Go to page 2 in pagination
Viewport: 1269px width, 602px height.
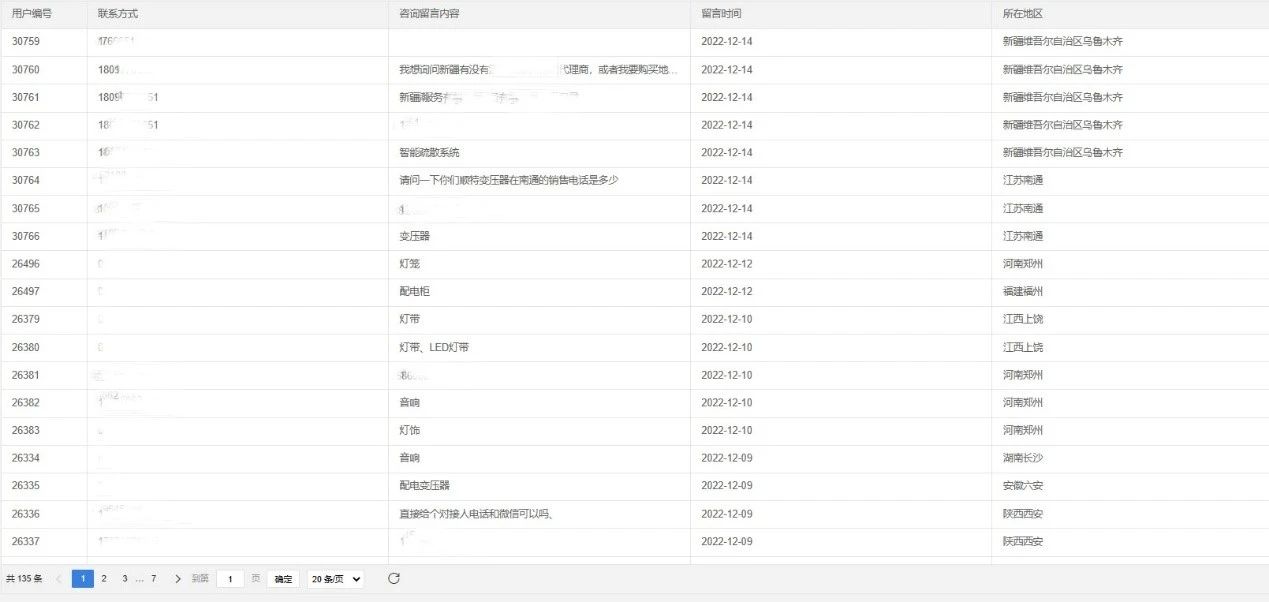point(103,578)
